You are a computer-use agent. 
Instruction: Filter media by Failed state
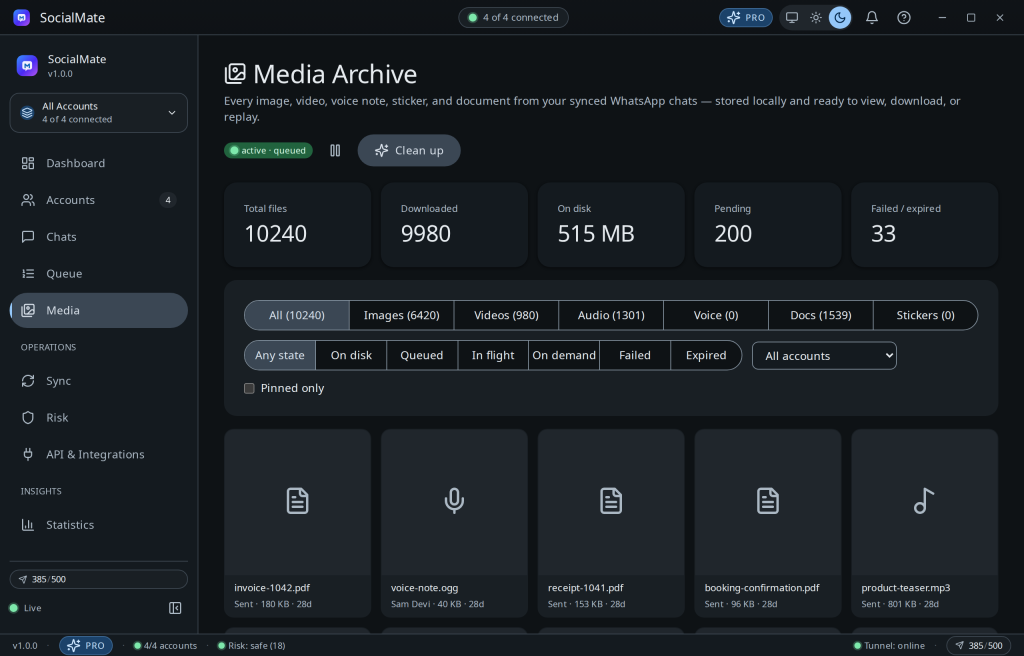[x=635, y=355]
